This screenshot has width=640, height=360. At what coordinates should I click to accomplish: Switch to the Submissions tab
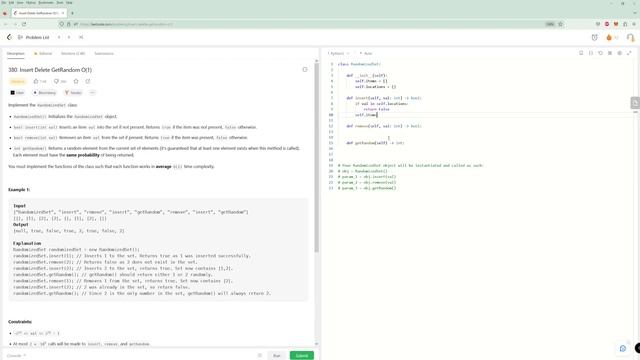tap(104, 53)
